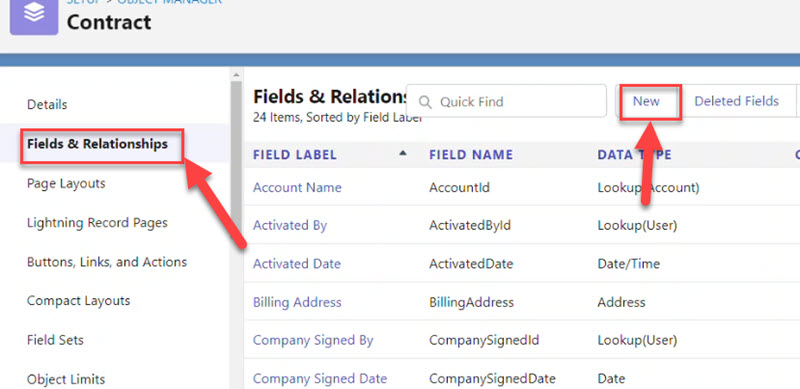Click the sidebar scroll up arrow

pos(235,75)
